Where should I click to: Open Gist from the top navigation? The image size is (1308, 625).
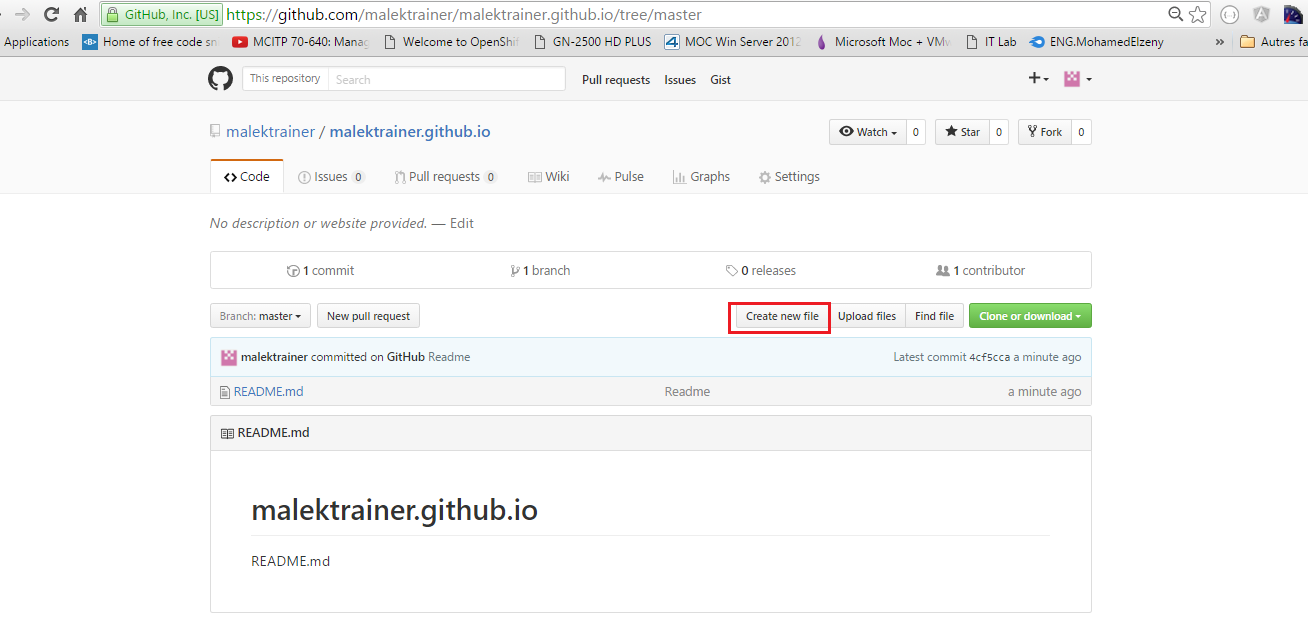721,80
